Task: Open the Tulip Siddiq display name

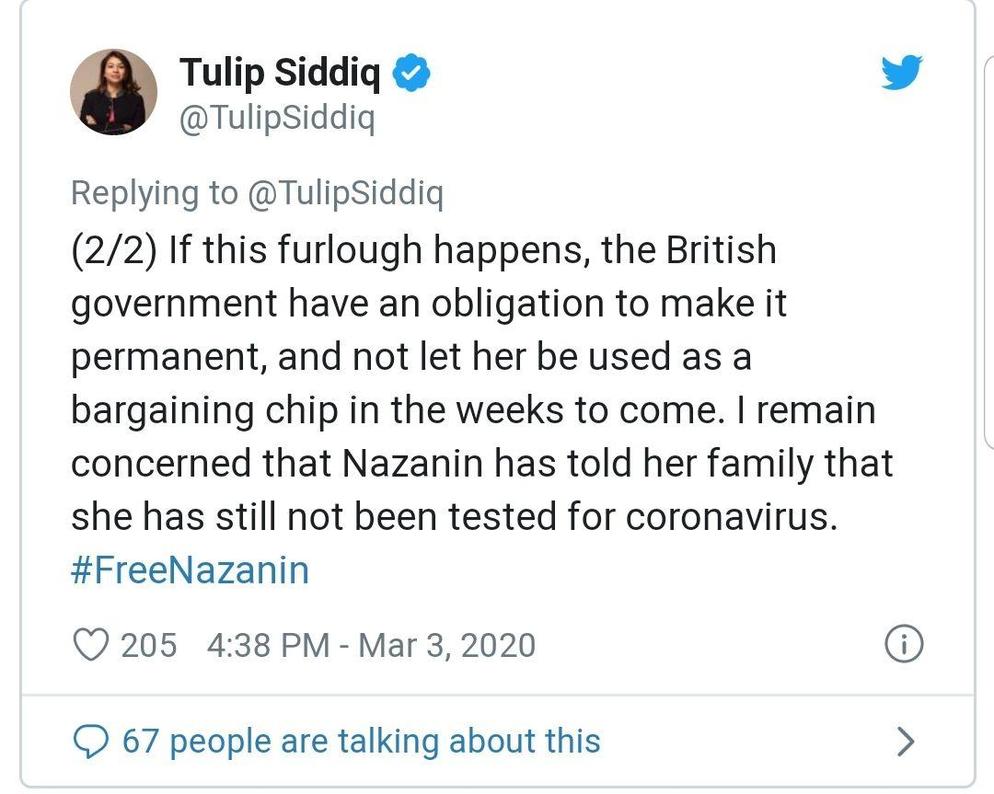Action: [280, 72]
